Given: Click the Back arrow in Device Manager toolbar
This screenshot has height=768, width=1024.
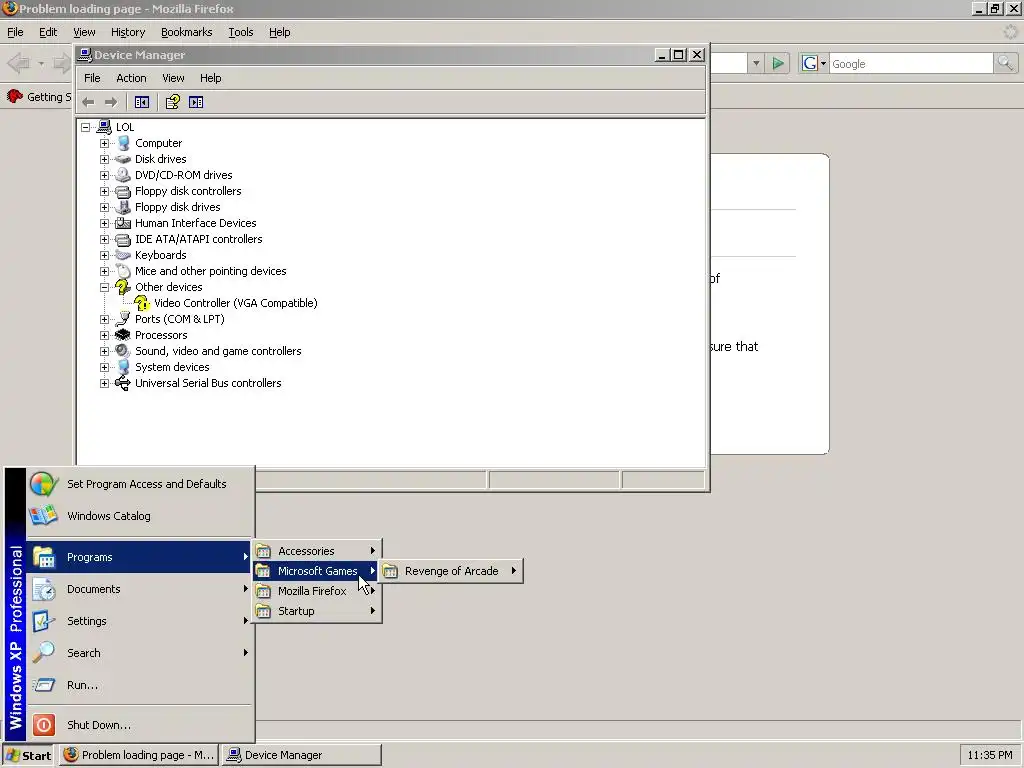Looking at the screenshot, I should [x=88, y=102].
